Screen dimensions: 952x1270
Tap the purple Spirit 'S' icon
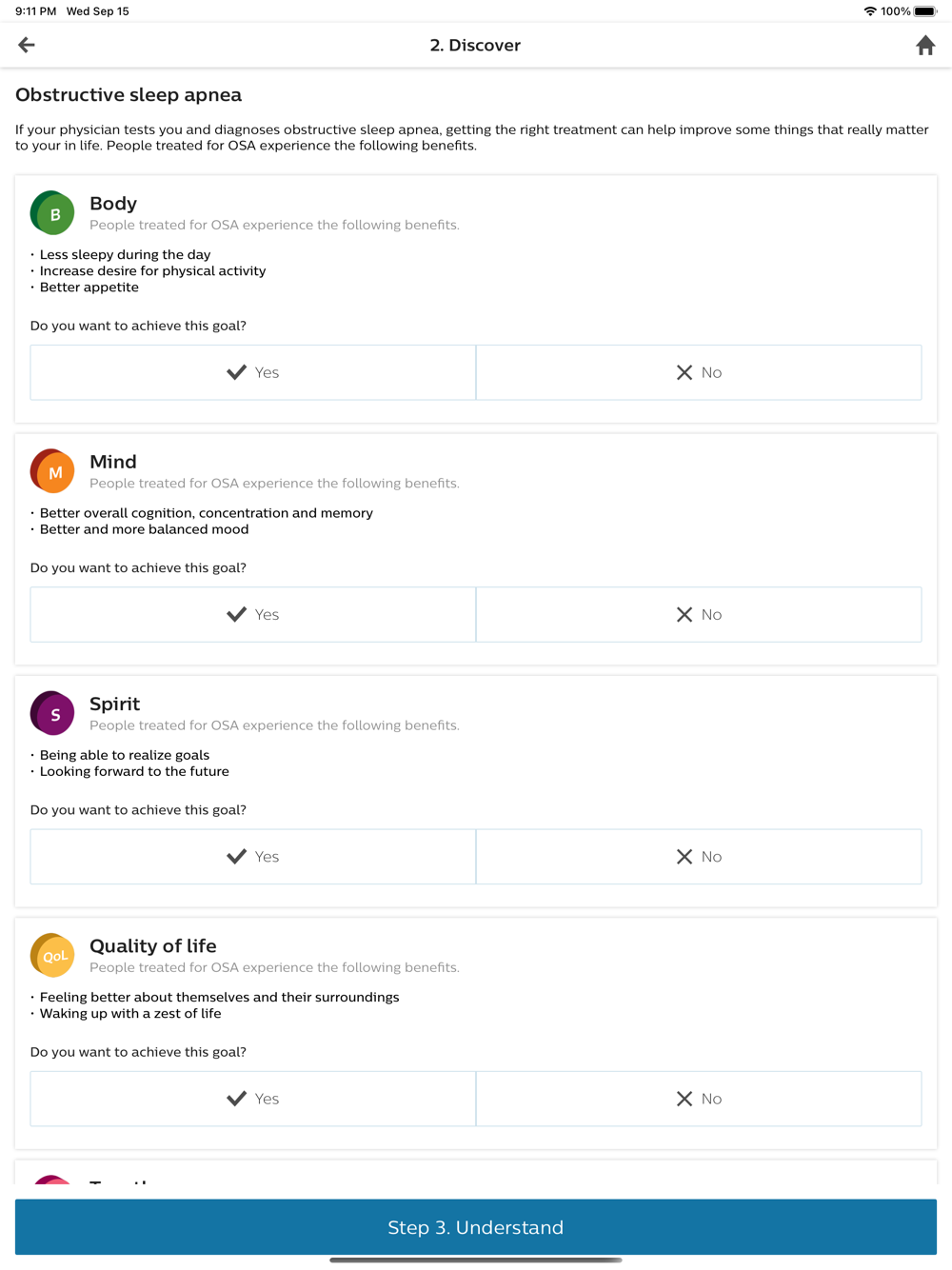(52, 713)
